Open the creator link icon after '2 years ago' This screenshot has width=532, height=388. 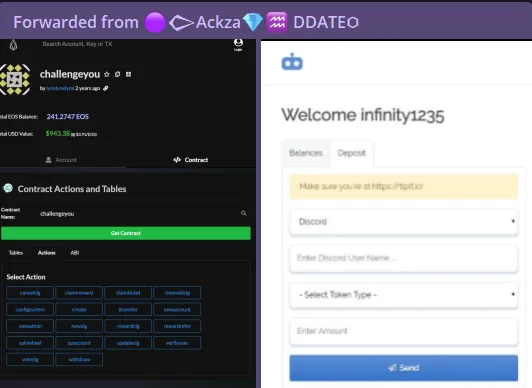coord(106,88)
